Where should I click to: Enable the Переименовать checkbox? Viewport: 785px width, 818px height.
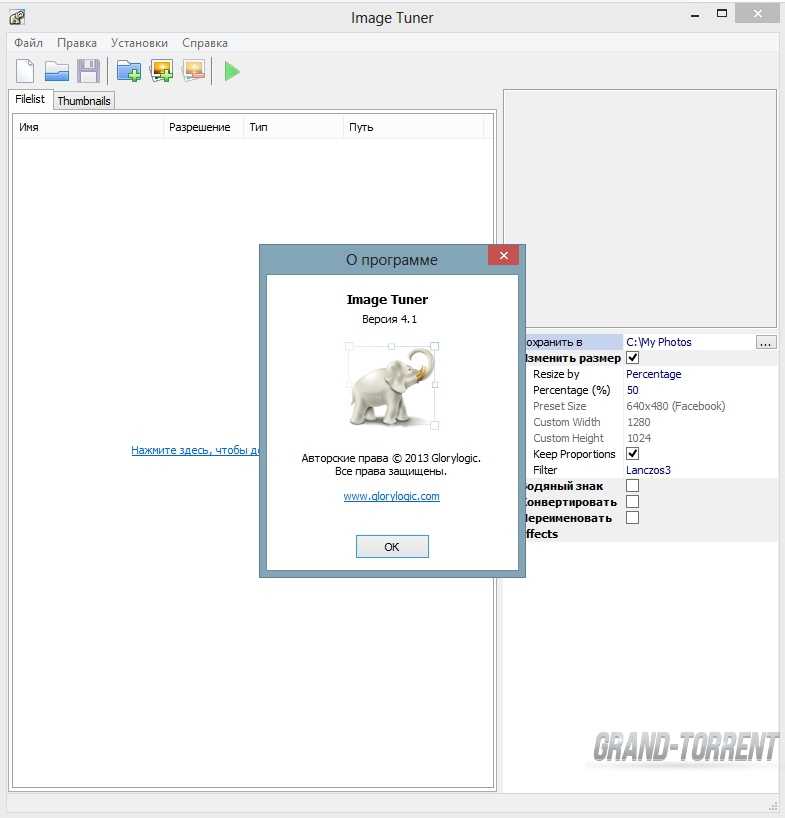632,518
